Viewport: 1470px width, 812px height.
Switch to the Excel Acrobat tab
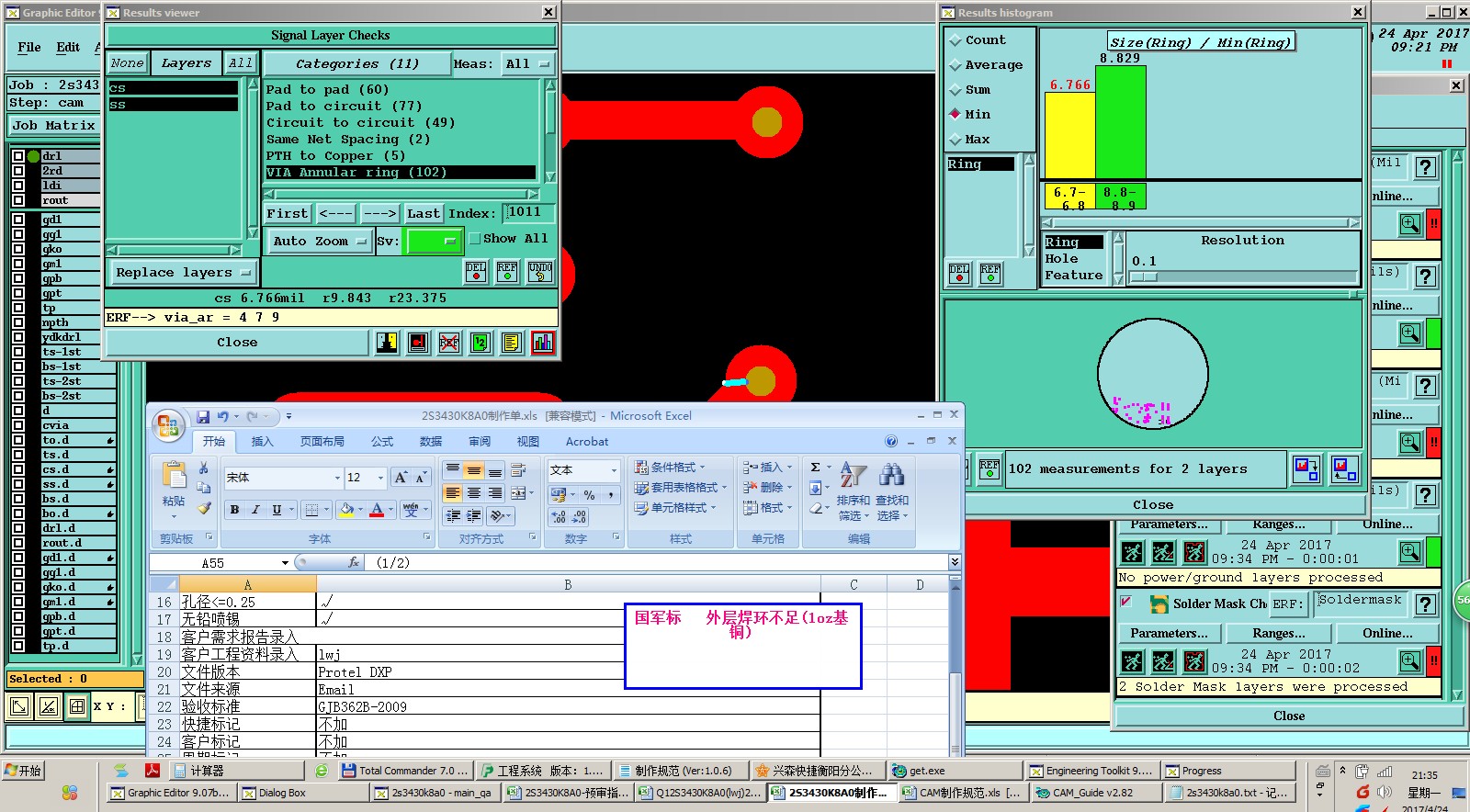coord(587,442)
